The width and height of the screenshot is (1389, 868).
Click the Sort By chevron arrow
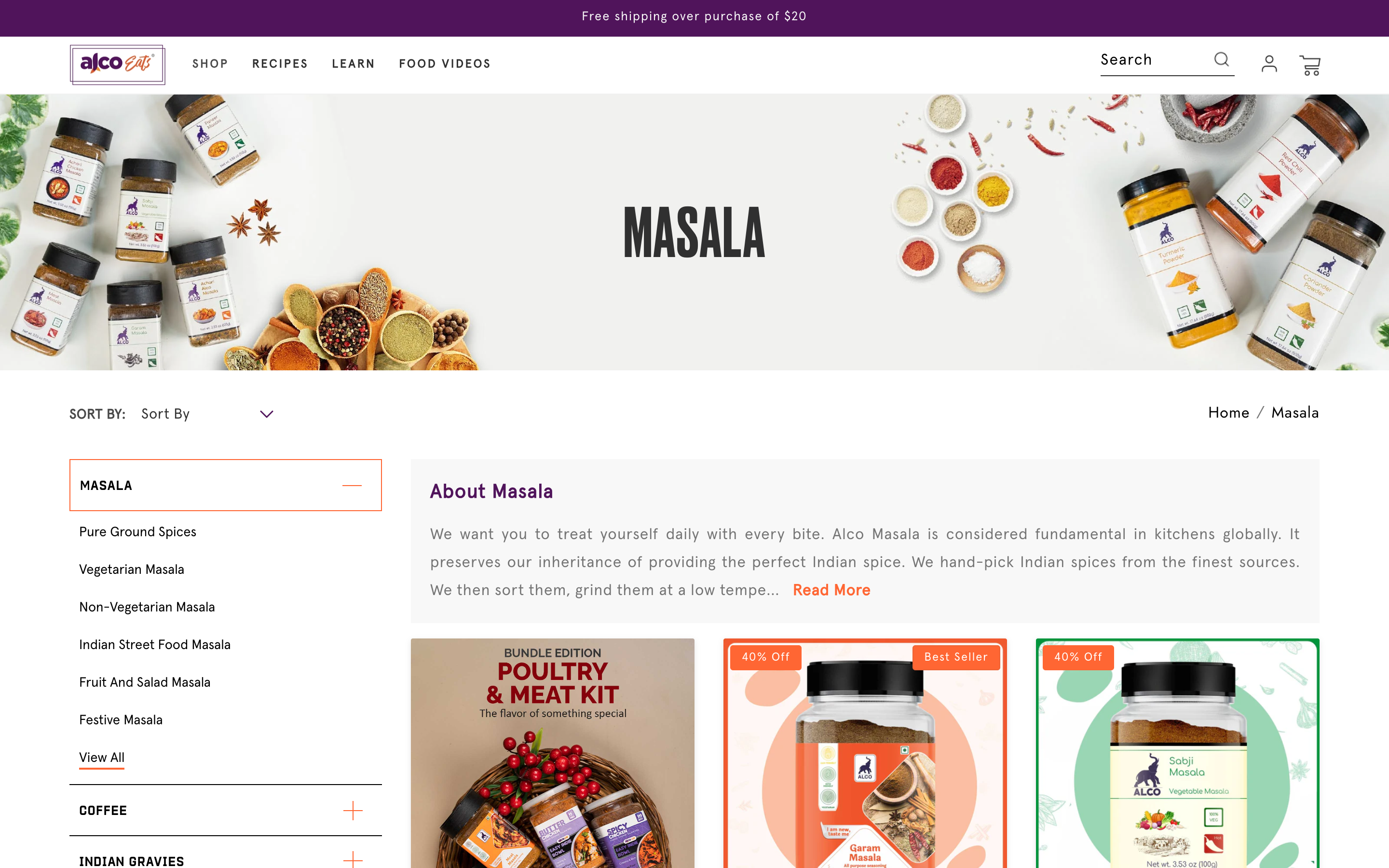coord(266,414)
